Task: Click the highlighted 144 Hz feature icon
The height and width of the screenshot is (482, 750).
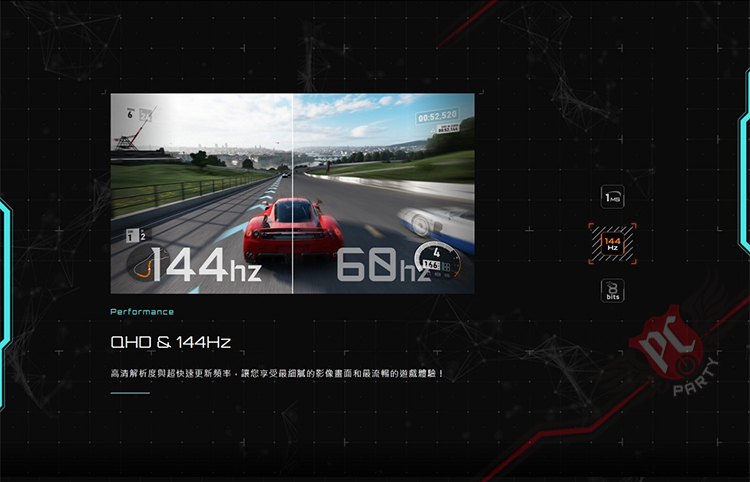Action: (x=612, y=244)
